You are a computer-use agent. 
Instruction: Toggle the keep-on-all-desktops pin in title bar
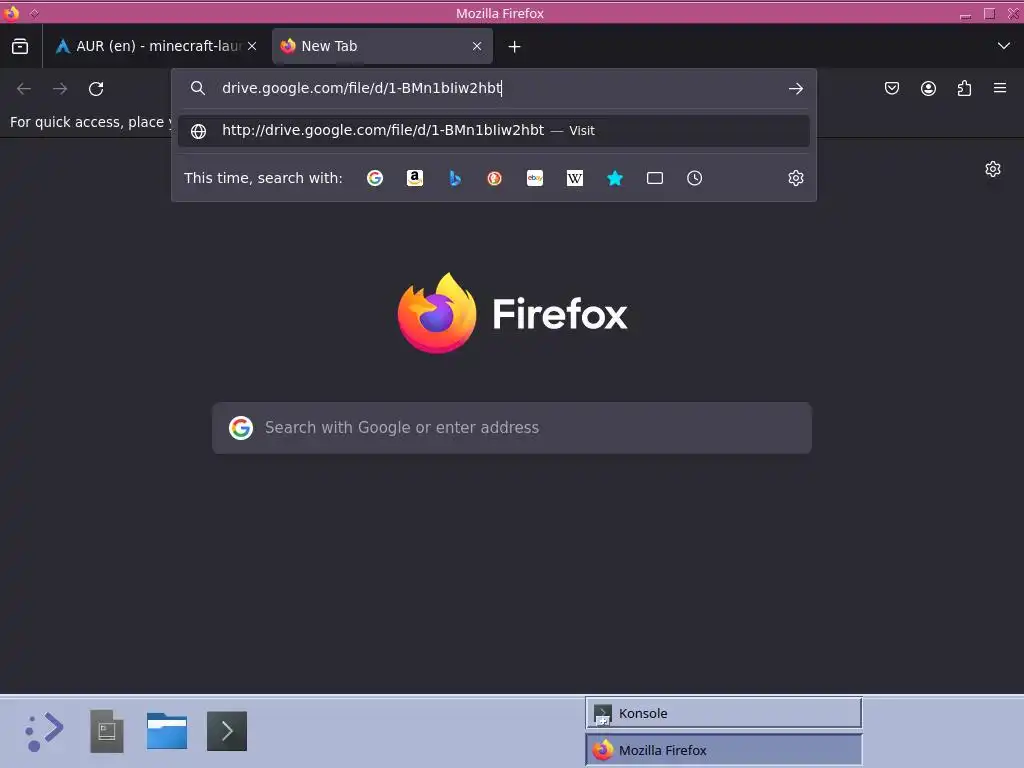(x=35, y=13)
